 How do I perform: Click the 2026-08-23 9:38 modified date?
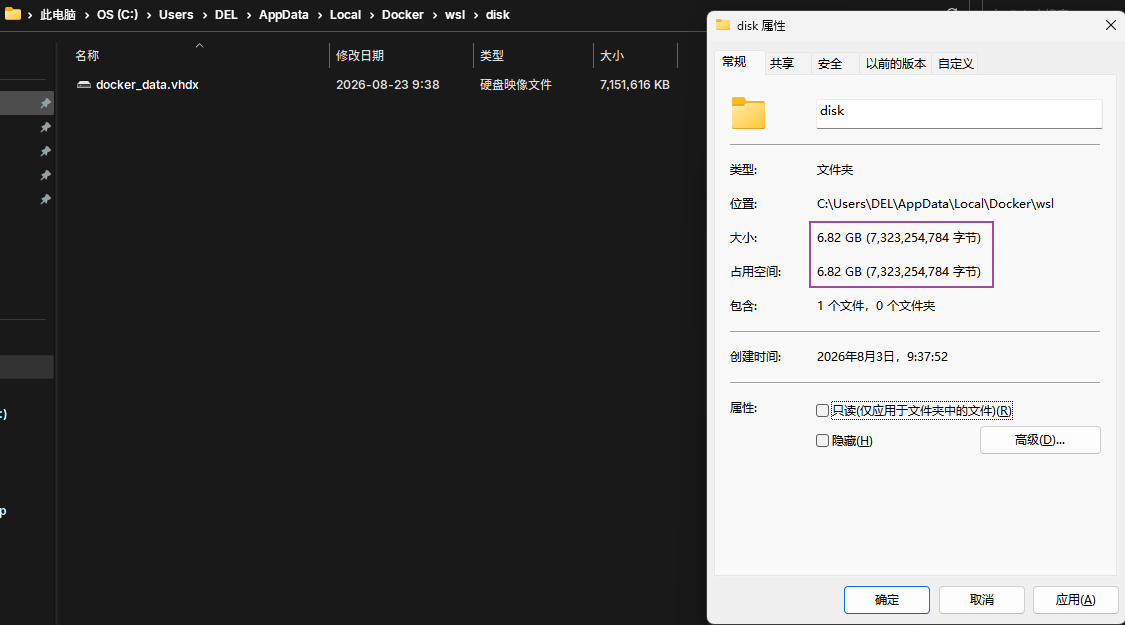(387, 85)
